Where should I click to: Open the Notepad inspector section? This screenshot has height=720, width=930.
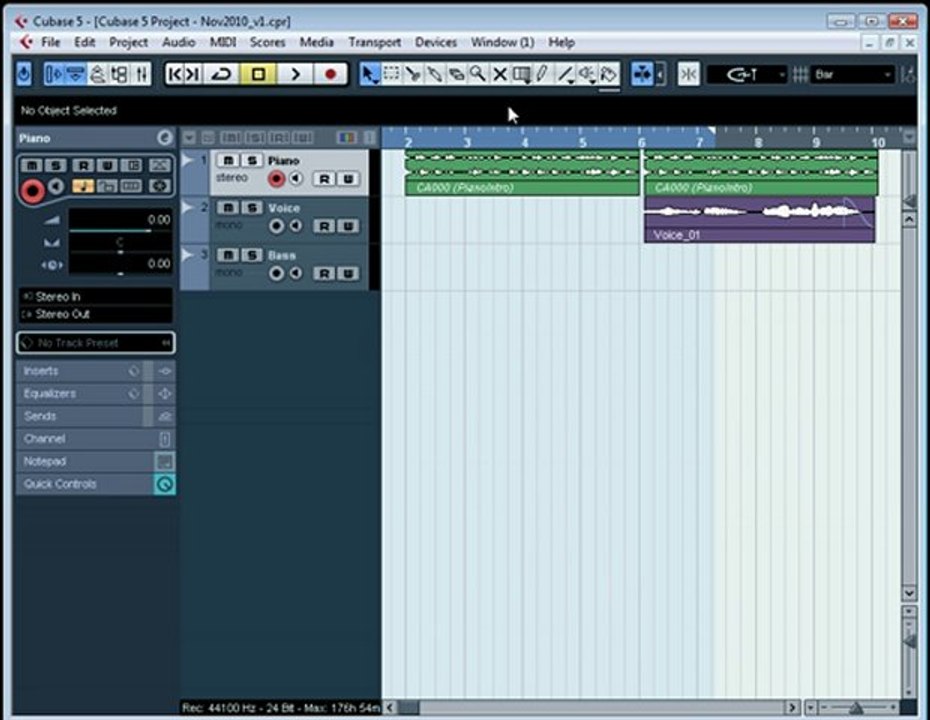point(95,461)
